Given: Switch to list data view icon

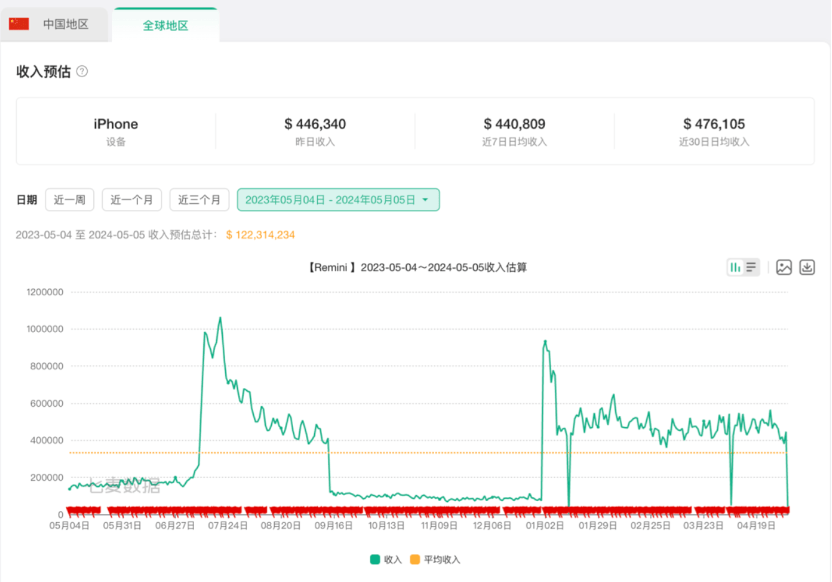Looking at the screenshot, I should coord(751,267).
